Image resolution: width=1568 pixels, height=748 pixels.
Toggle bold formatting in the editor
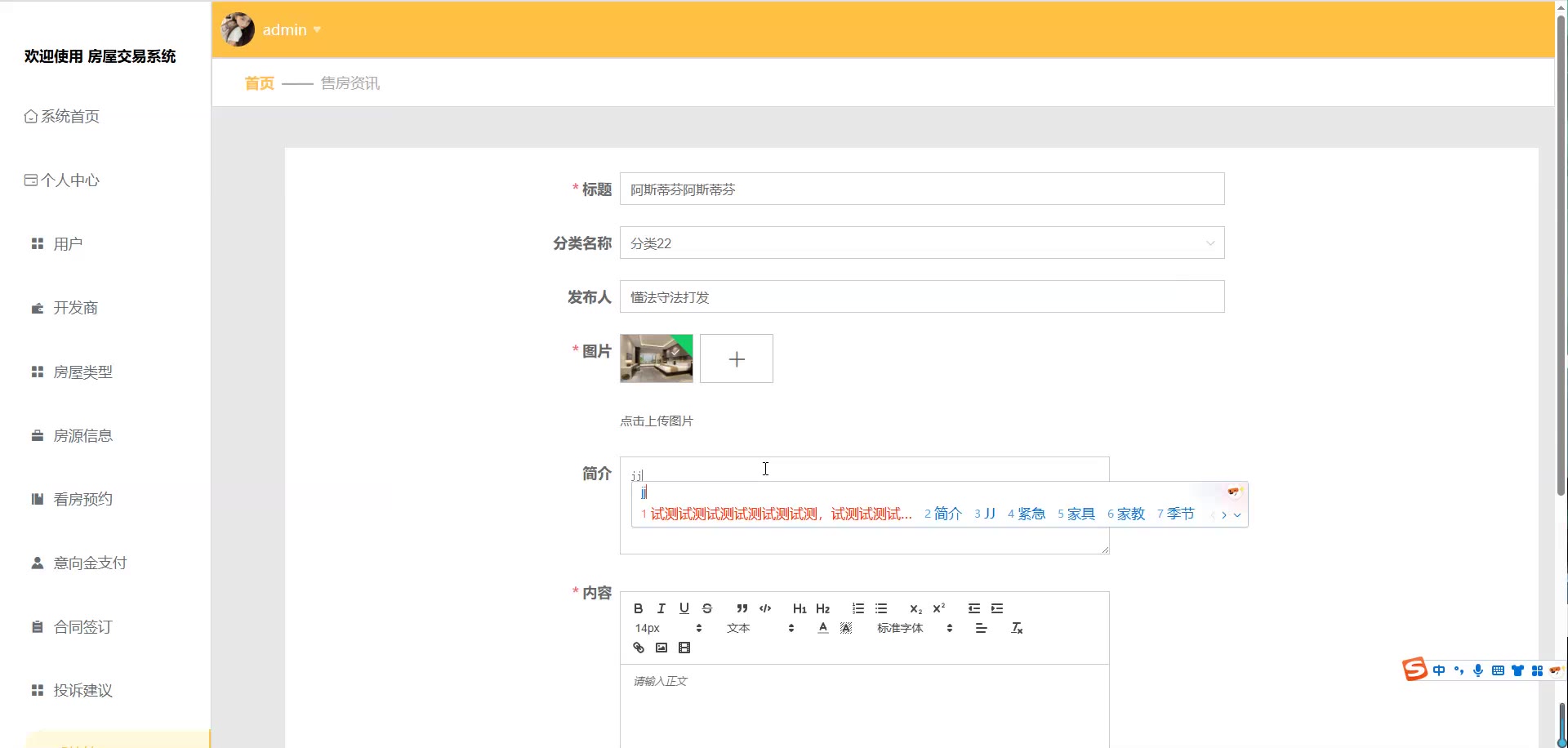639,608
